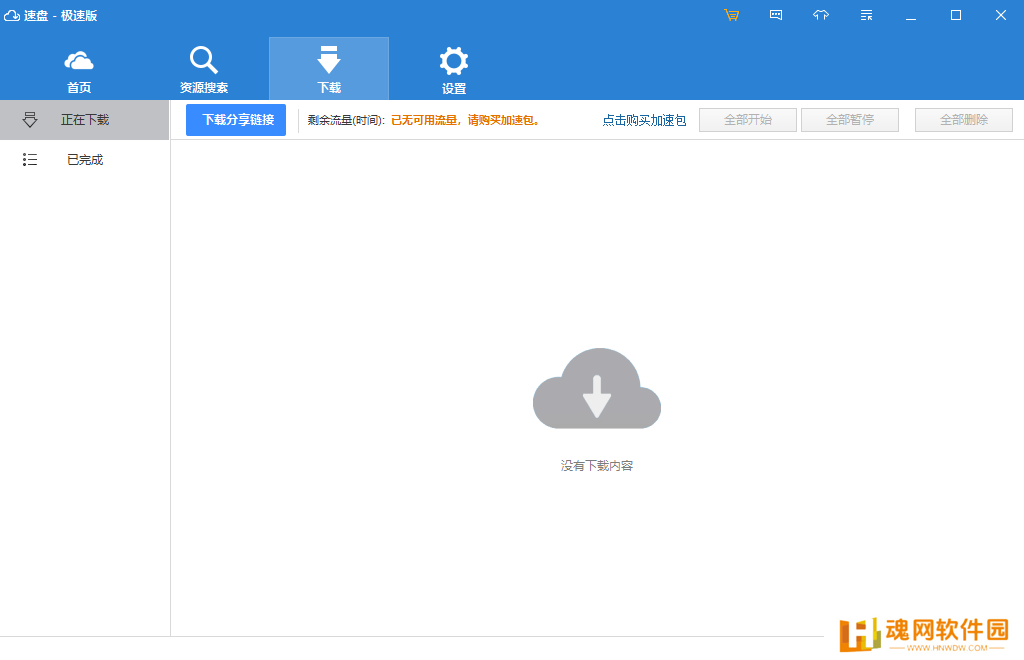Select the 下载 download tab
Image resolution: width=1024 pixels, height=660 pixels.
click(x=329, y=69)
